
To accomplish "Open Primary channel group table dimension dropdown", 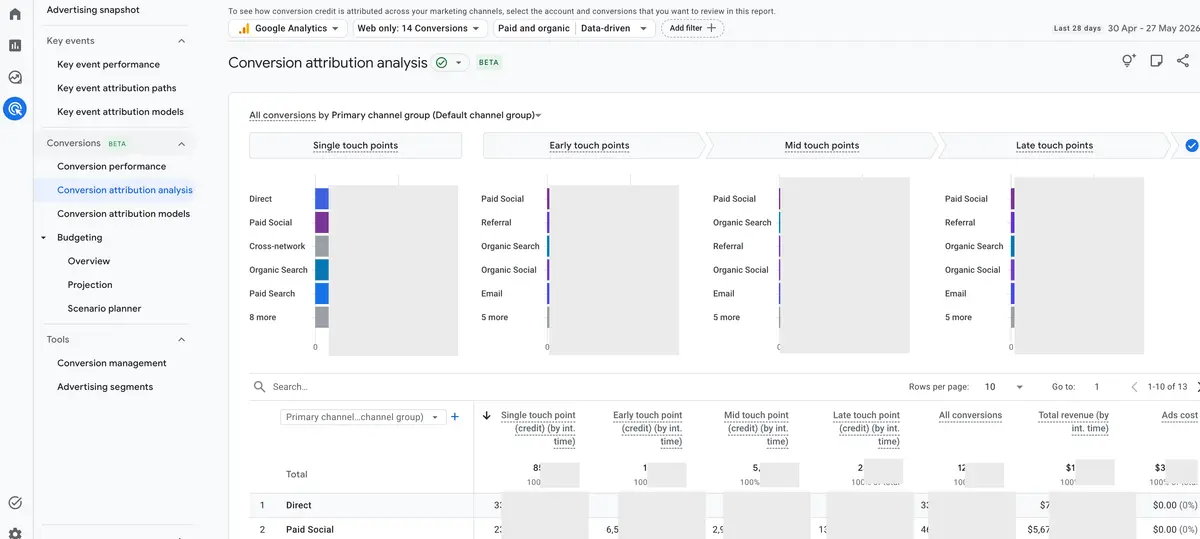I will (363, 417).
